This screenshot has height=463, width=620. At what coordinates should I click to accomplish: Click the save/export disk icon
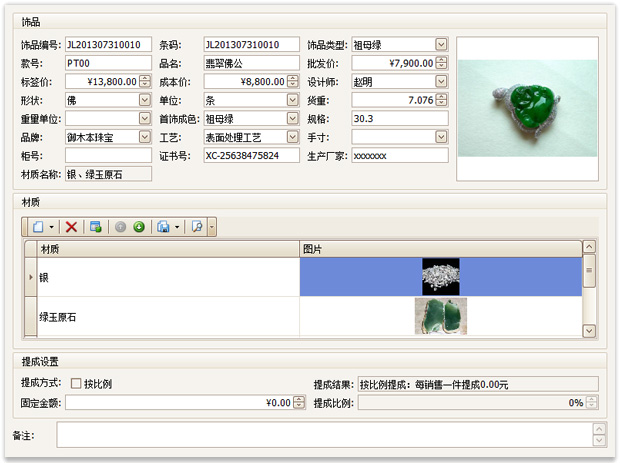pos(163,227)
